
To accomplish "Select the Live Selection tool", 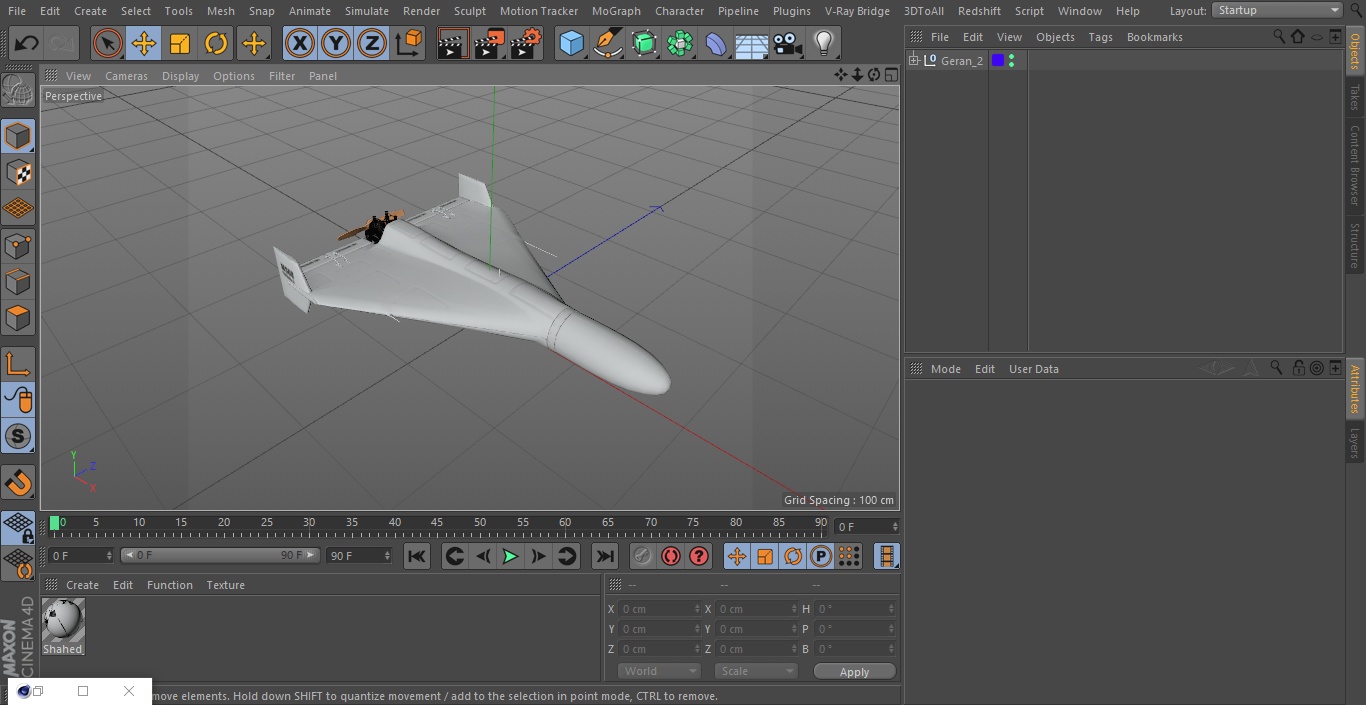I will point(108,43).
